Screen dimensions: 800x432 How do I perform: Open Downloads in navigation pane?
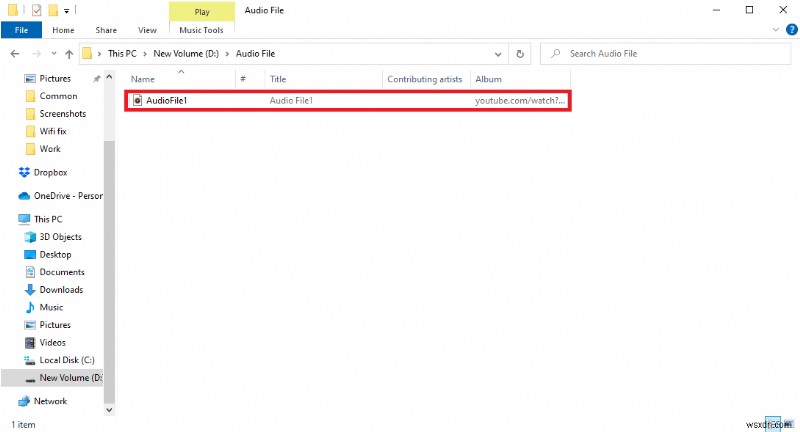(x=61, y=290)
